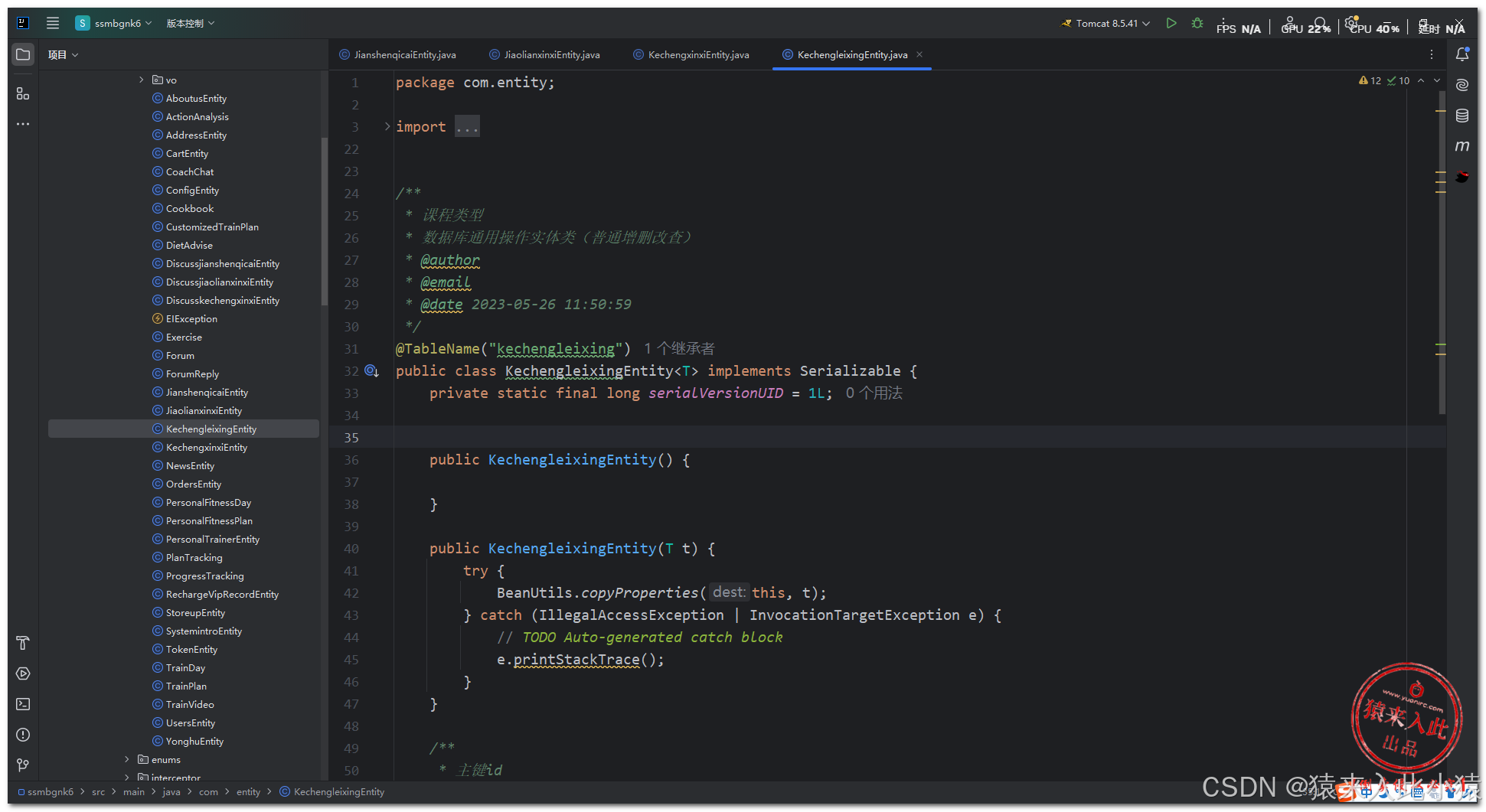Click the kechengleixing table name string
The height and width of the screenshot is (812, 1486).
pos(555,349)
